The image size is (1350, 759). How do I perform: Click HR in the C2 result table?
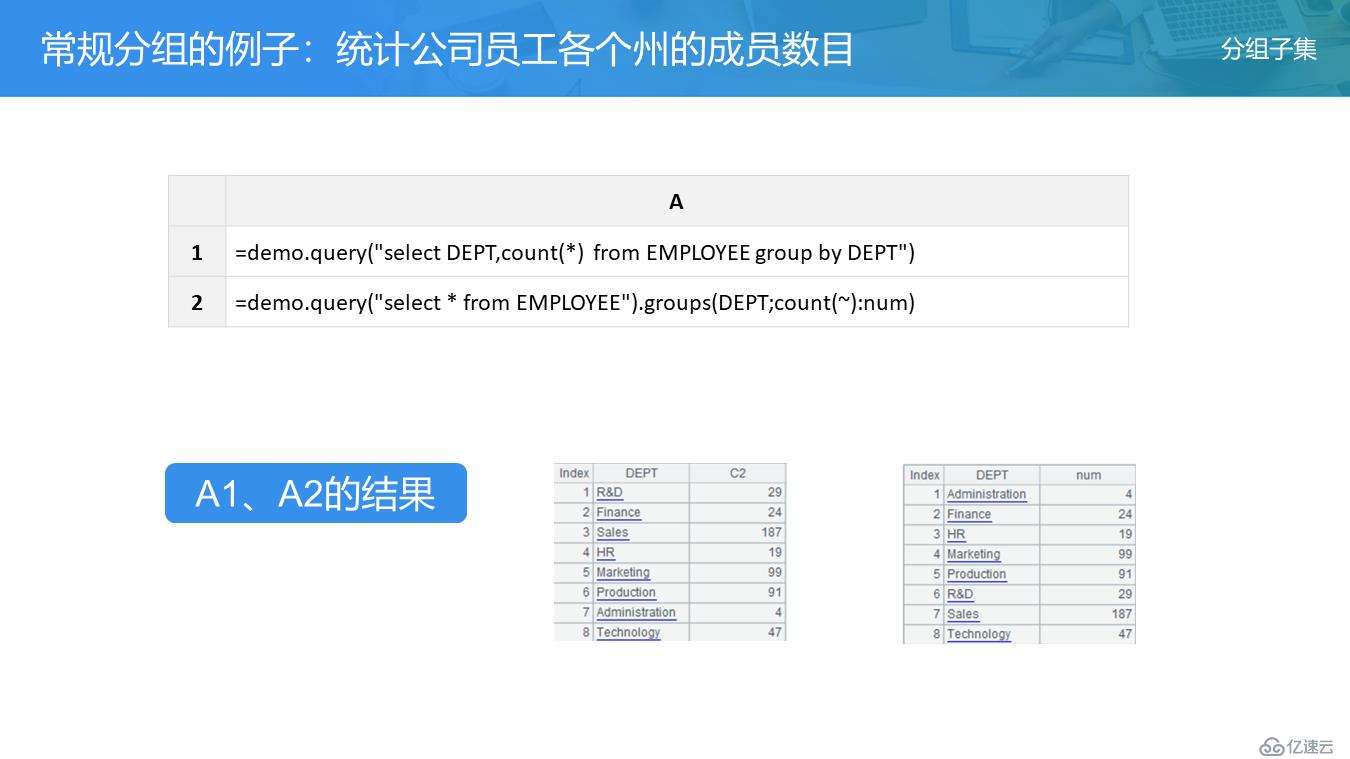(605, 553)
